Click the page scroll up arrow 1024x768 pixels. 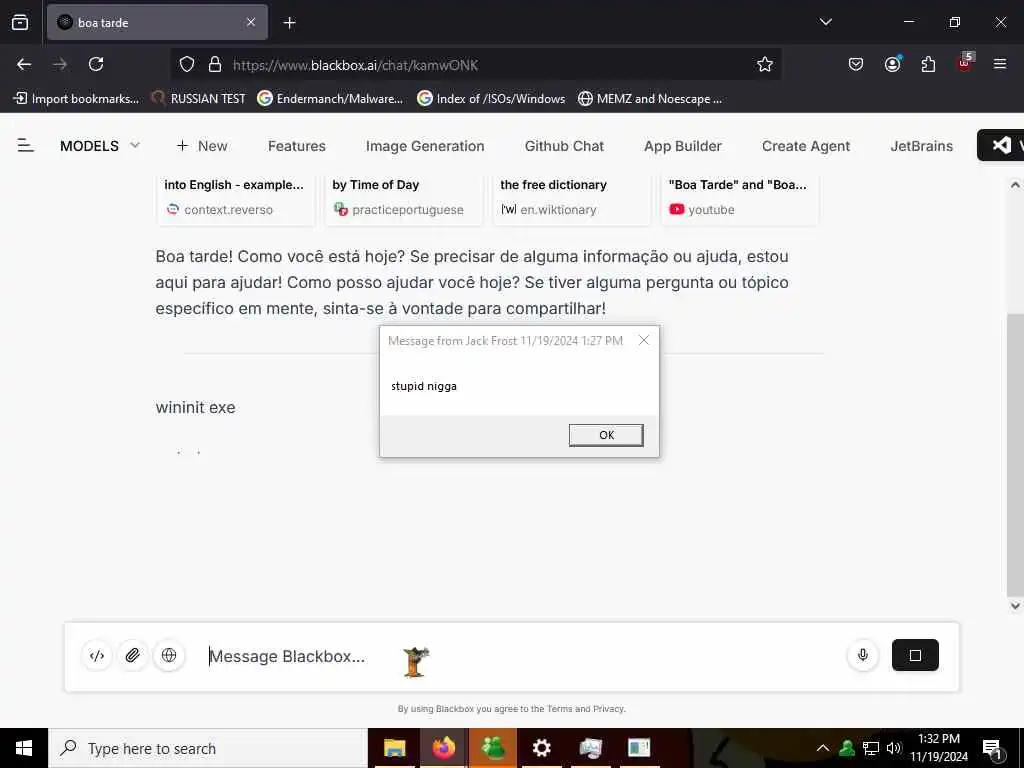click(1015, 185)
